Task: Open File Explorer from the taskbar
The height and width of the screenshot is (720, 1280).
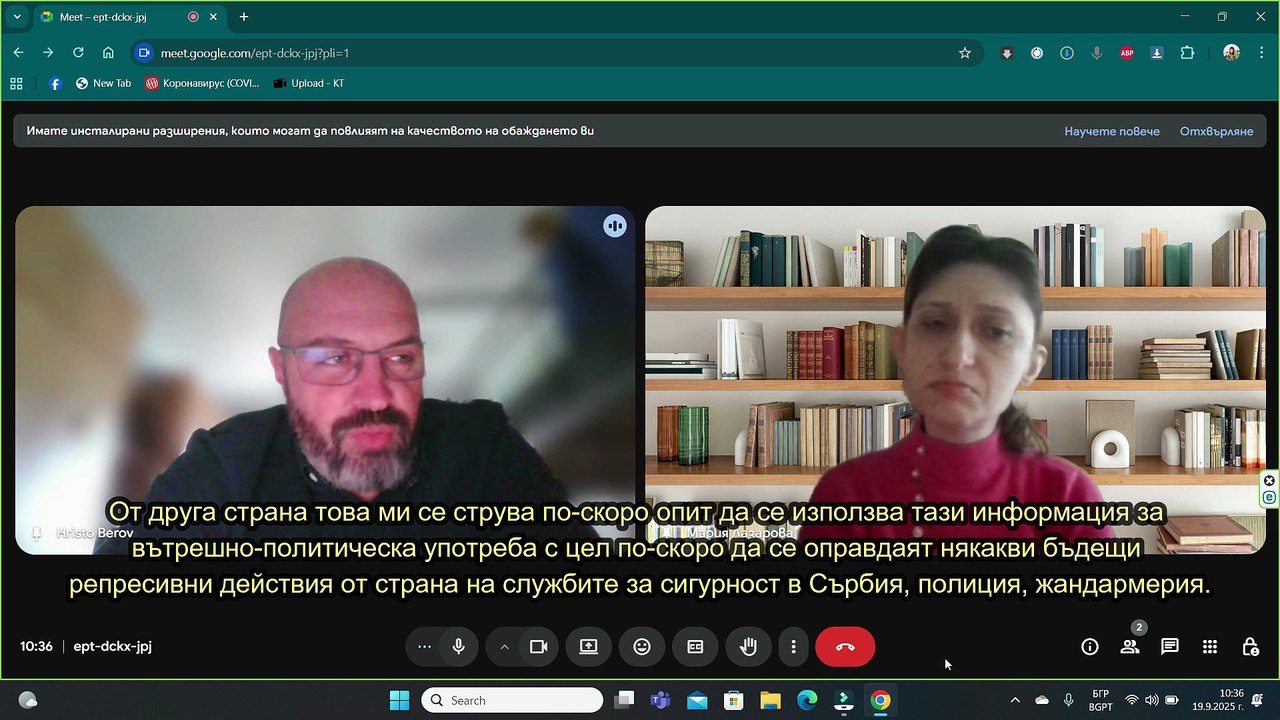Action: click(x=770, y=700)
